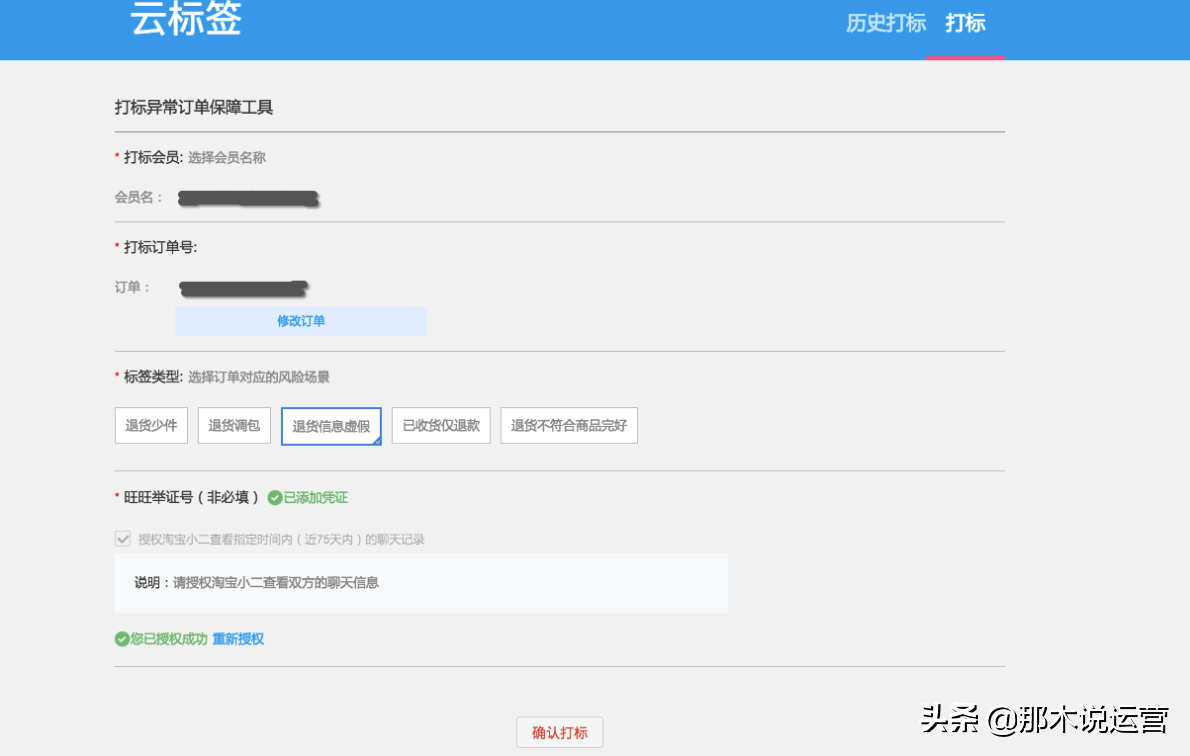The width and height of the screenshot is (1190, 756).
Task: Click the green check icon beside 您已授权成功
Action: (x=121, y=639)
